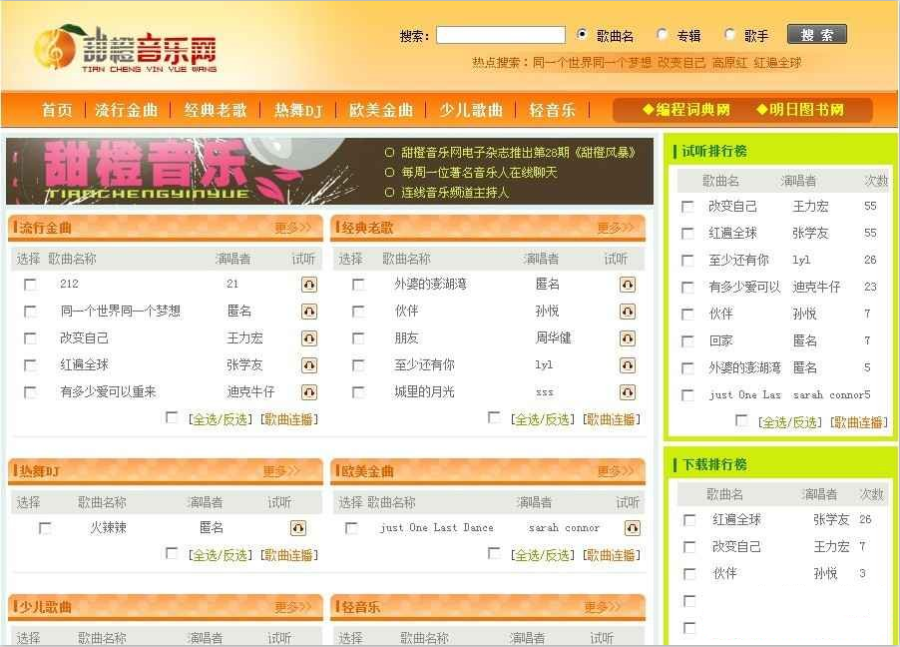The height and width of the screenshot is (647, 900).
Task: Click the listen icon for 有多少爱可以重来
Action: pos(311,391)
